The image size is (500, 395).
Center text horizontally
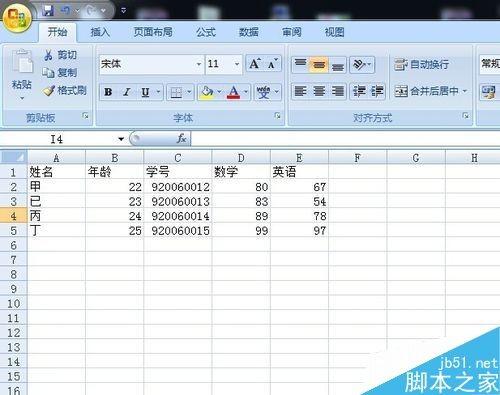pyautogui.click(x=319, y=91)
